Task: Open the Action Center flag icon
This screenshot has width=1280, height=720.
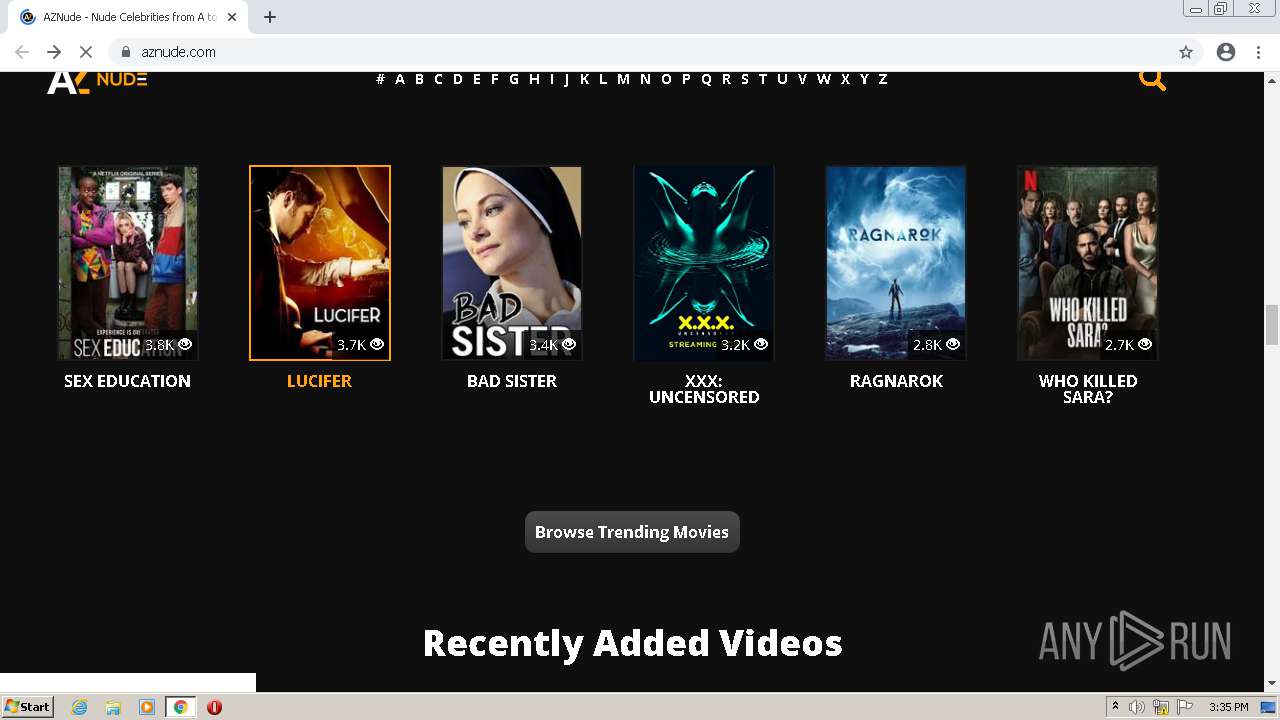Action: click(1184, 707)
